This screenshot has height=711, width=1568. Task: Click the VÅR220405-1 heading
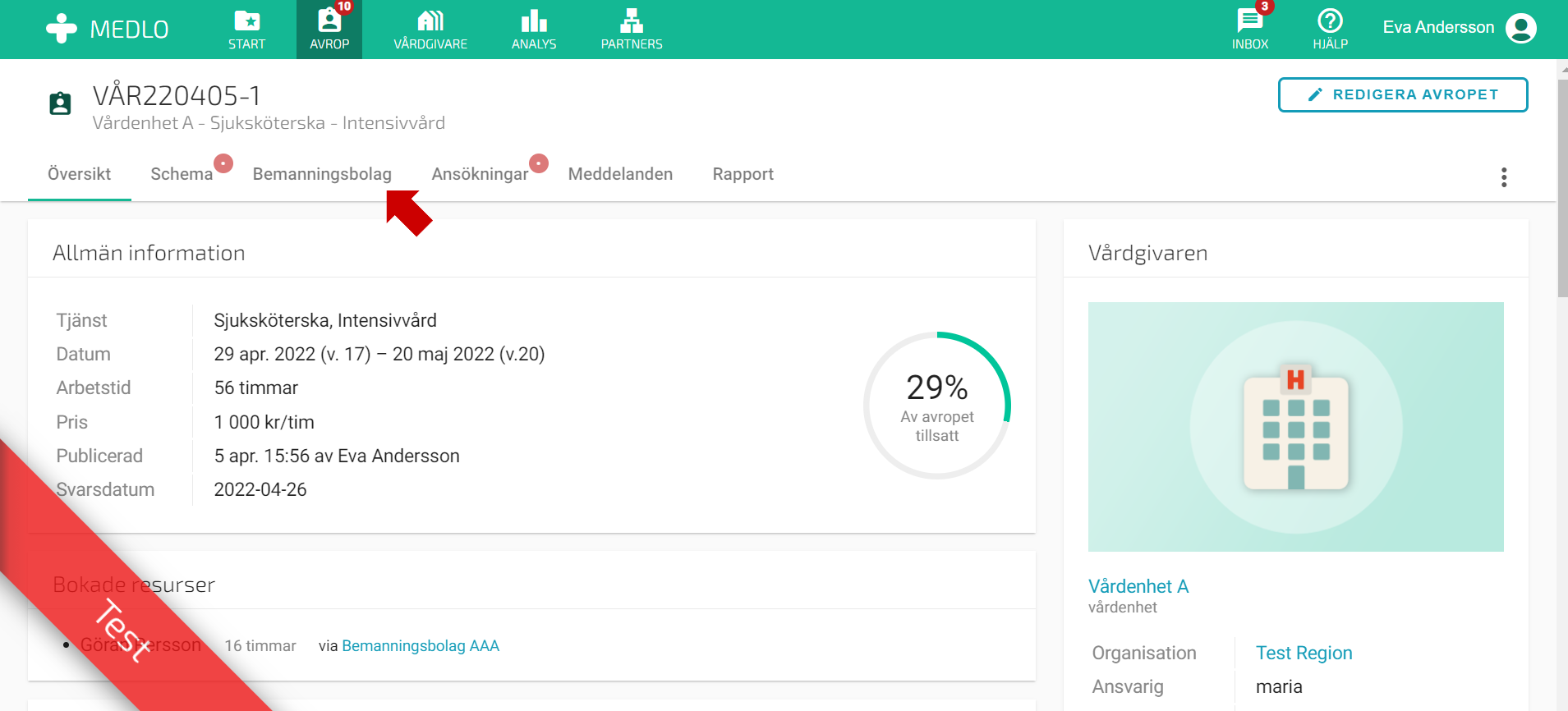click(x=177, y=96)
